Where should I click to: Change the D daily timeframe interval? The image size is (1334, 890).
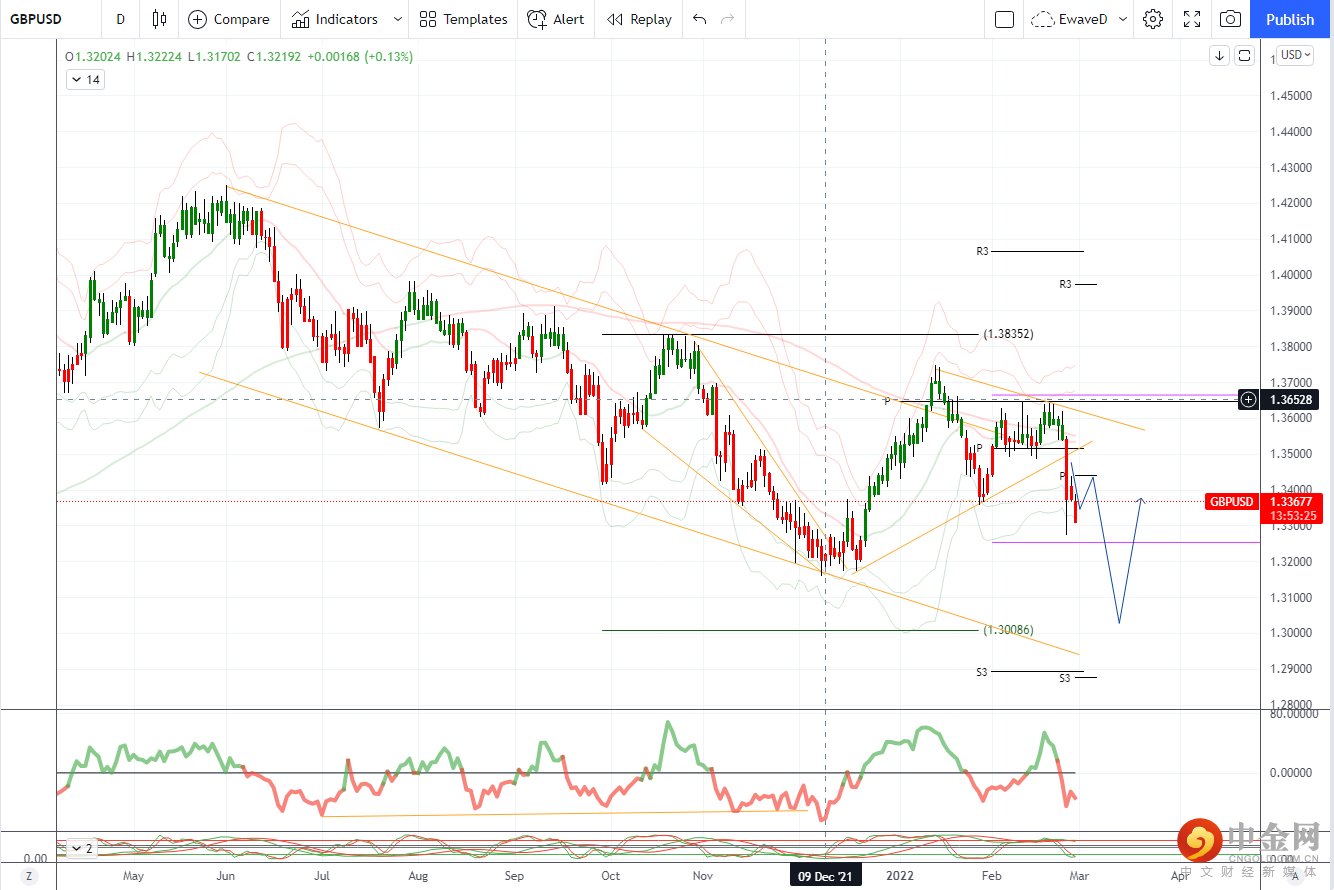(121, 19)
